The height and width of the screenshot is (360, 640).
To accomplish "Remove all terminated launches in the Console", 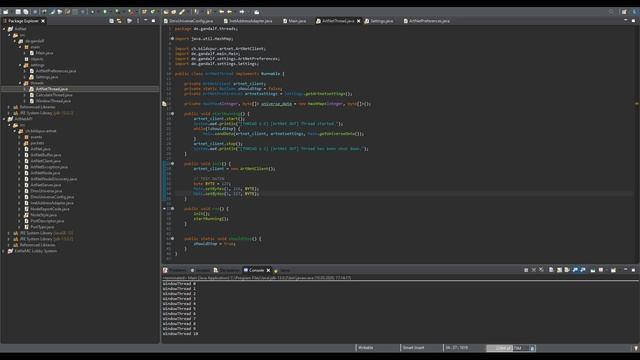I will click(541, 270).
